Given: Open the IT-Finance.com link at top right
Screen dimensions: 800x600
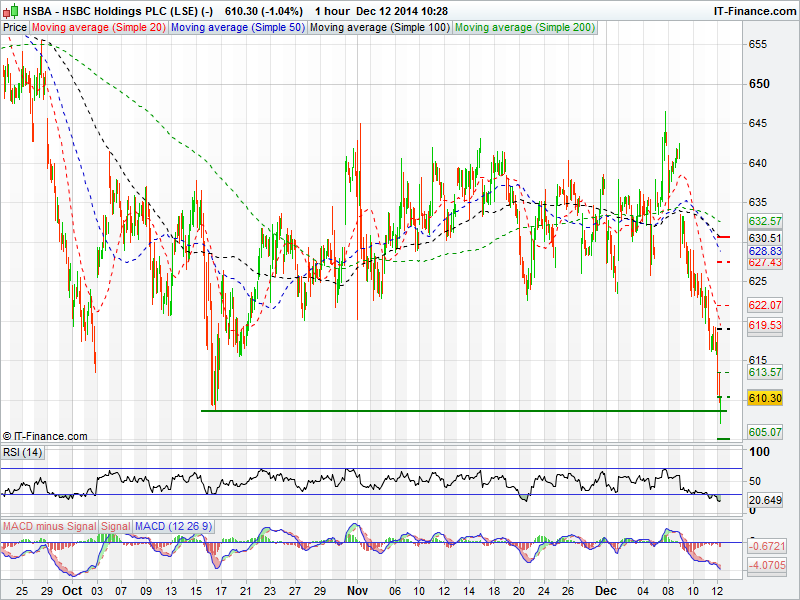Looking at the screenshot, I should pyautogui.click(x=754, y=11).
